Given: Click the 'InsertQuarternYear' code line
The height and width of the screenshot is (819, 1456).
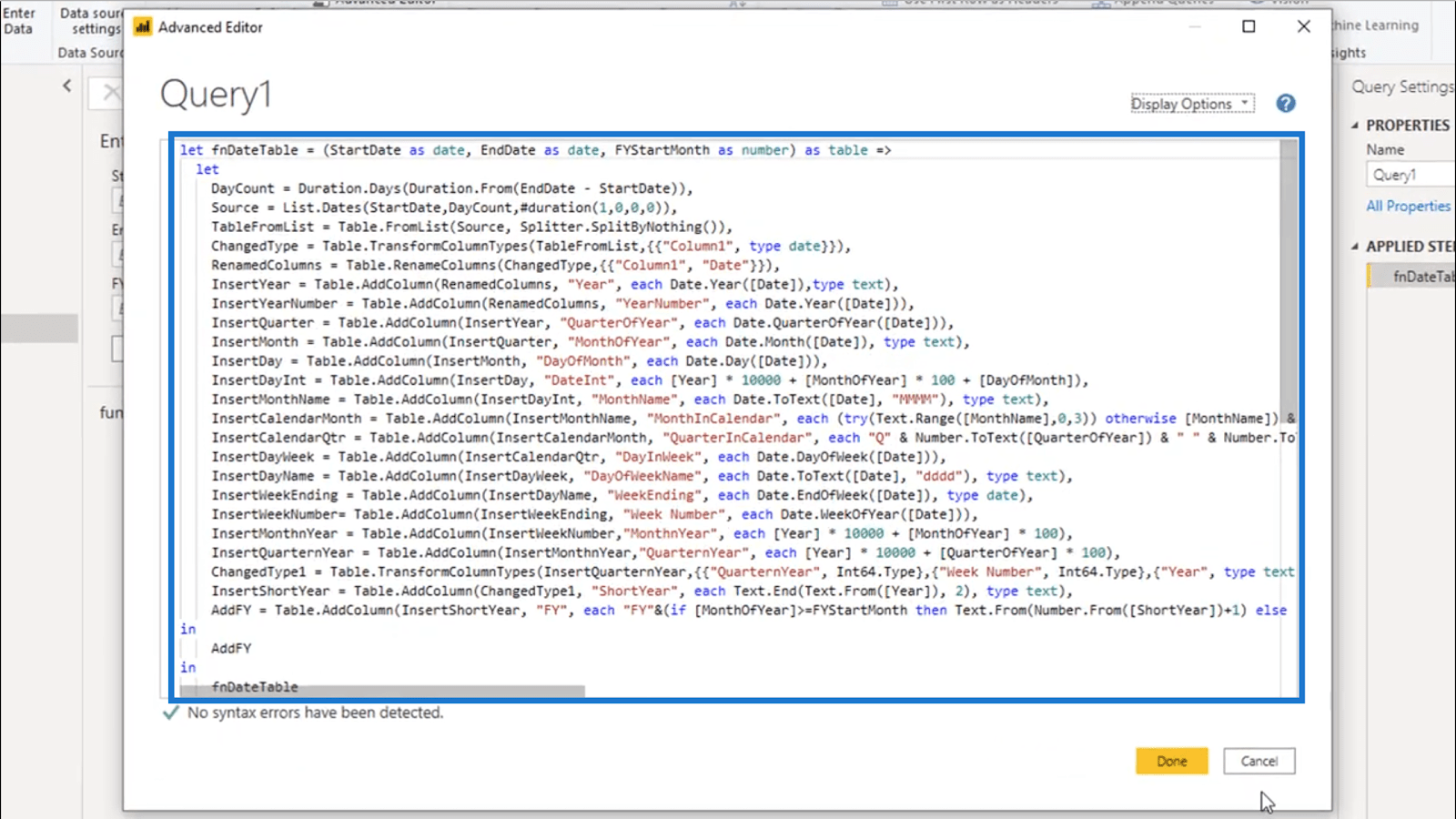Looking at the screenshot, I should tap(665, 552).
